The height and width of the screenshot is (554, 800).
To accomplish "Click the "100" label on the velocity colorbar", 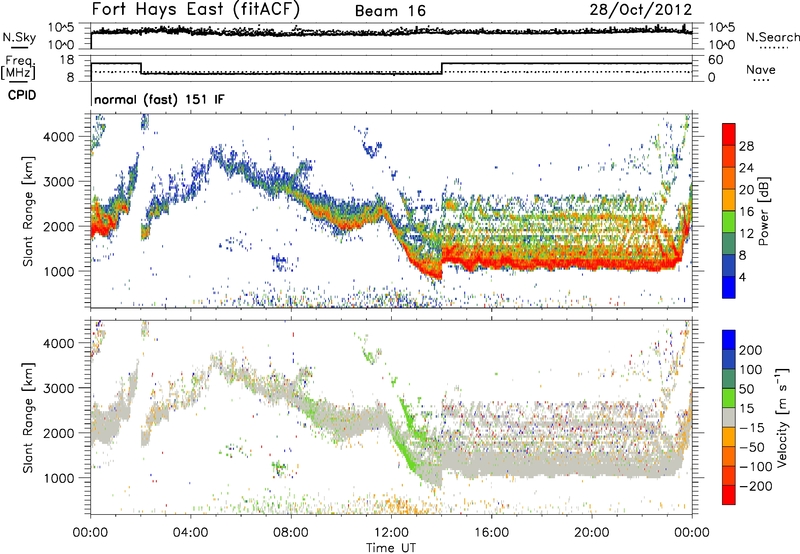I will tap(751, 369).
